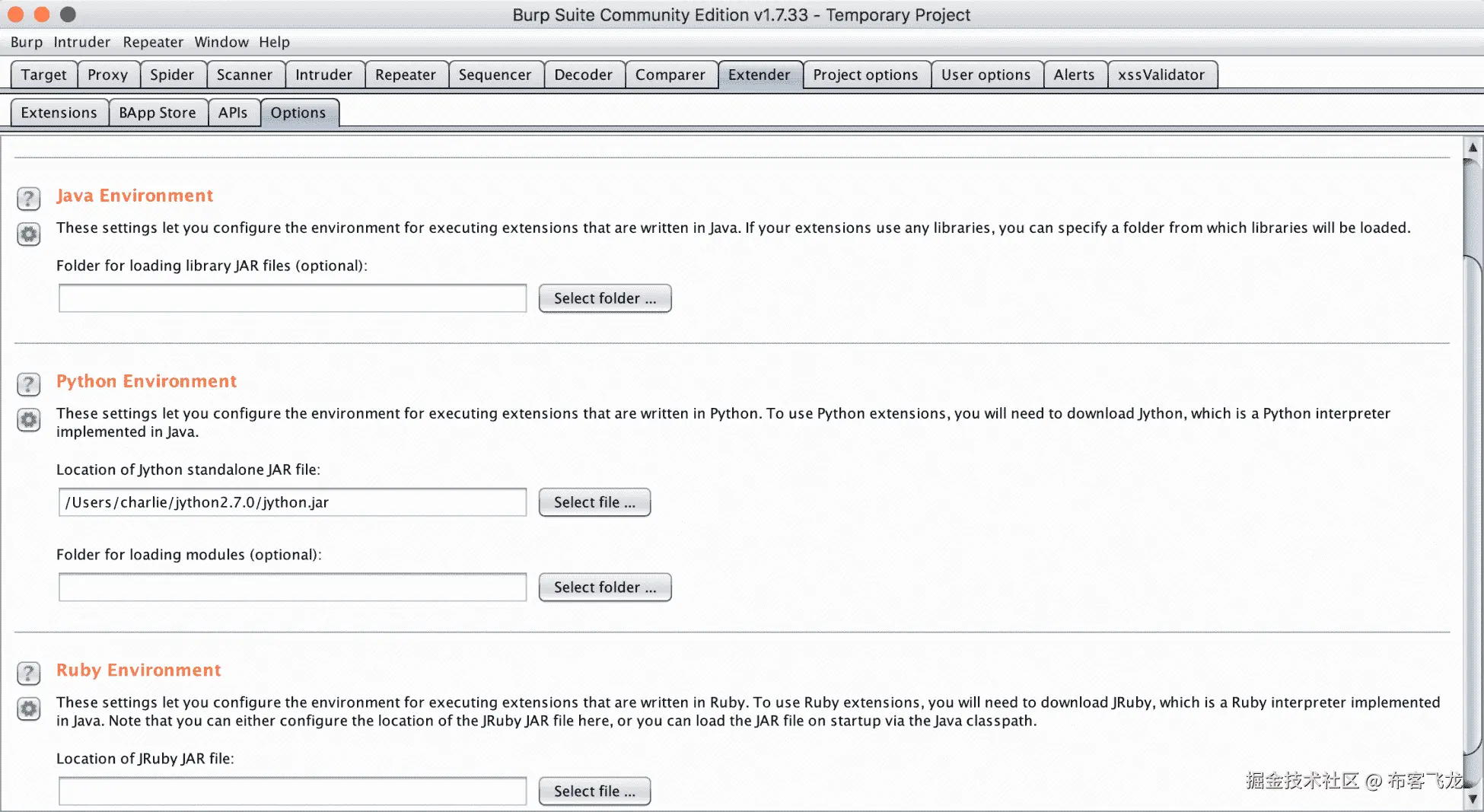
Task: Click the scrollbar down arrow
Action: click(1473, 799)
